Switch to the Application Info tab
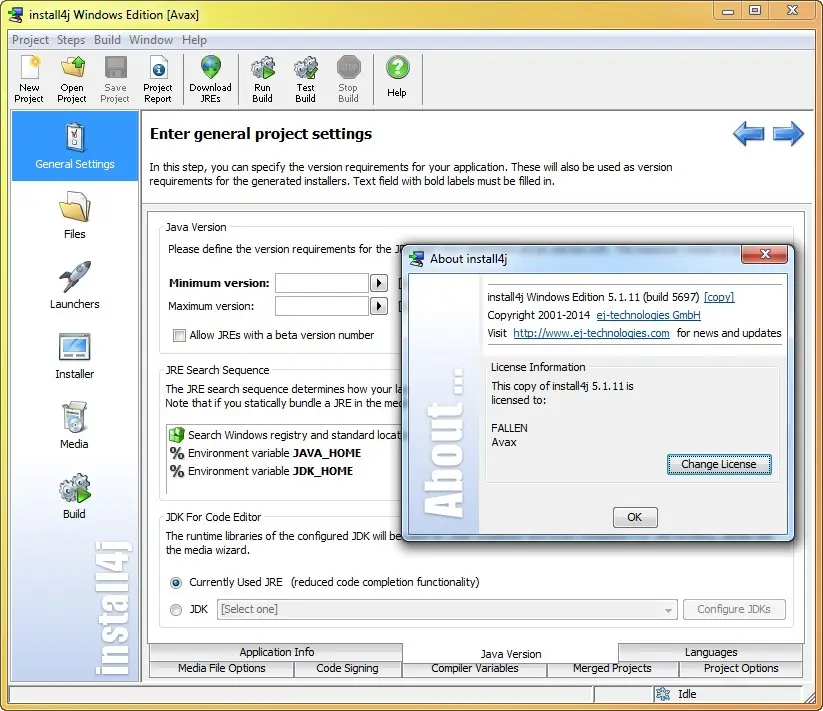 pos(277,652)
